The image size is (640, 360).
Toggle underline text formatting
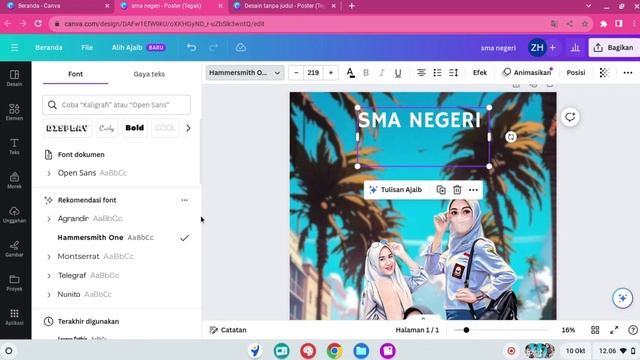click(398, 73)
